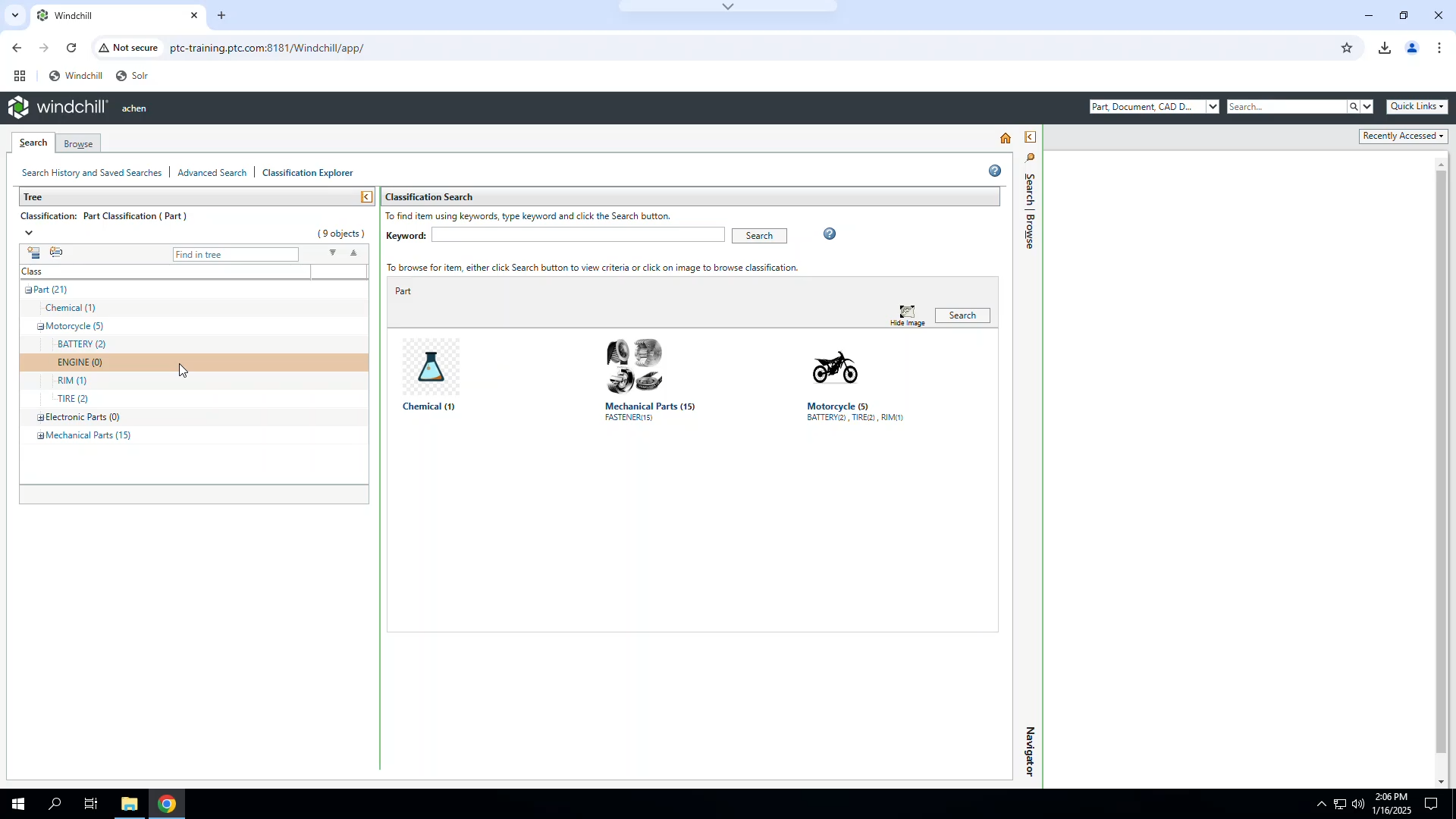Screen dimensions: 1456x819
Task: Run global search with magnifier button
Action: (1353, 107)
